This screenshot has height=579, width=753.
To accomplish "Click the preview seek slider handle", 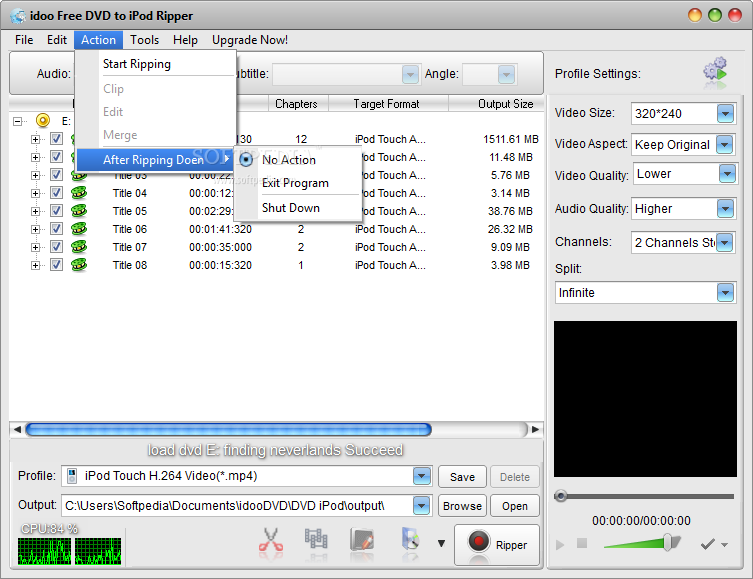I will 560,496.
